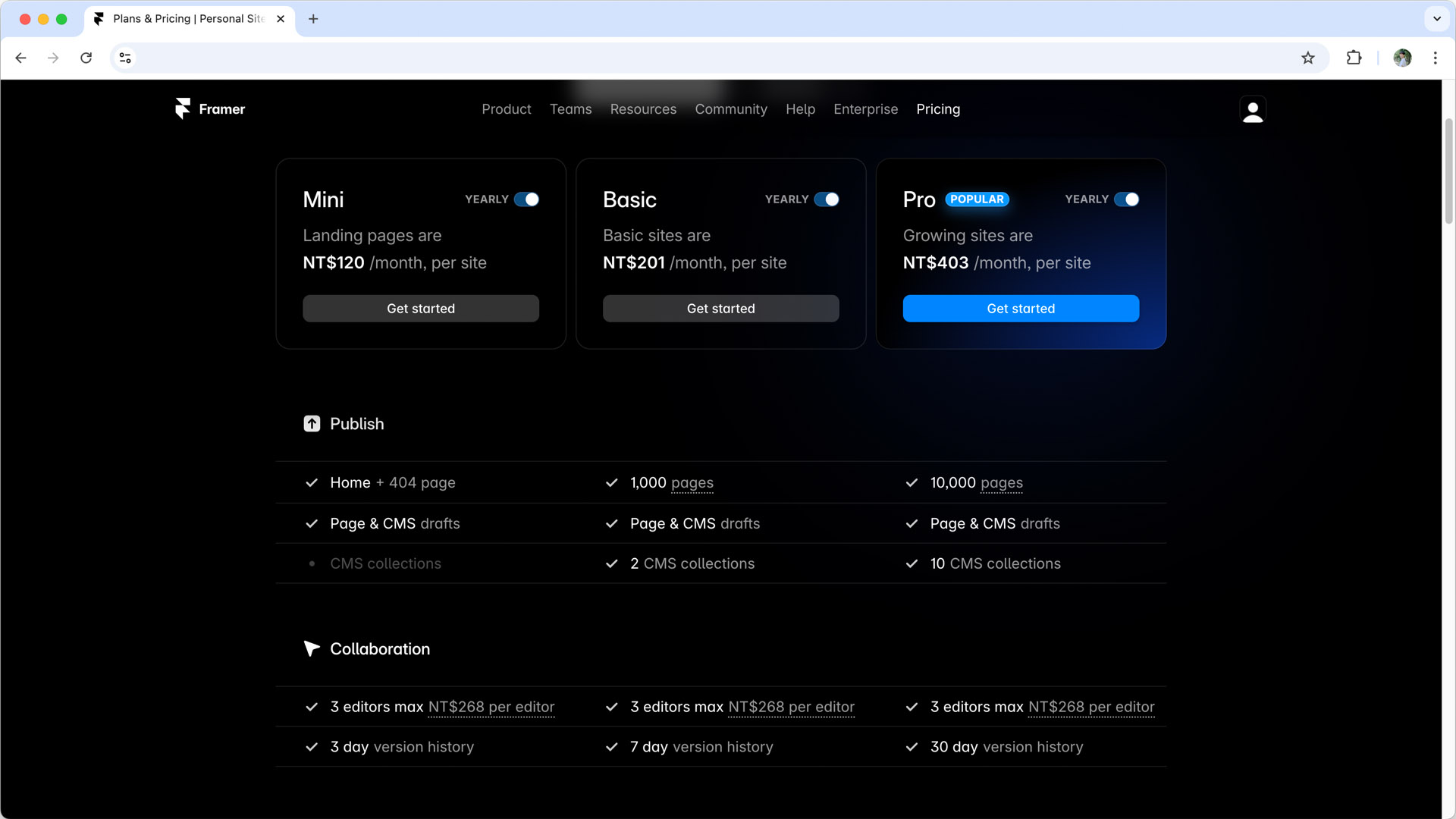This screenshot has width=1456, height=819.
Task: Toggle yearly billing on Mini plan
Action: click(526, 199)
